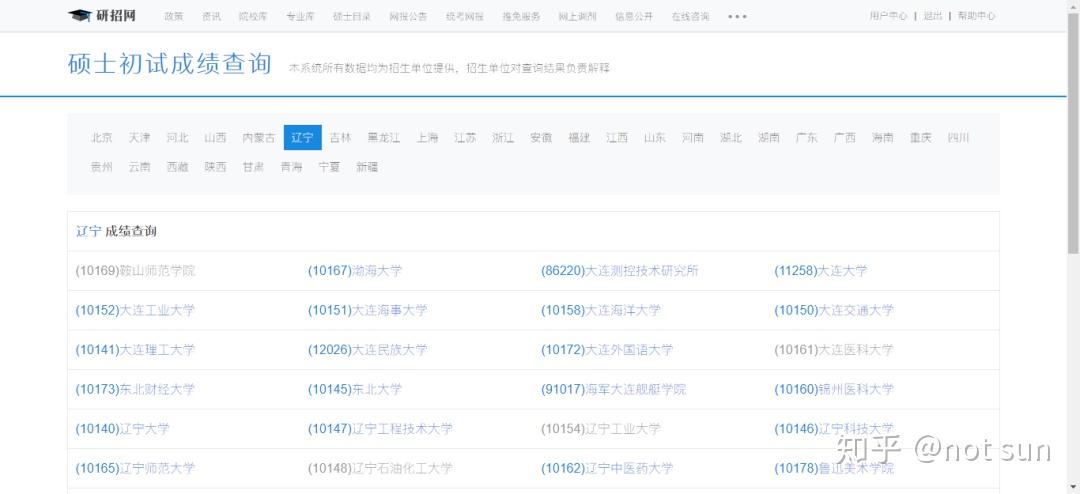The image size is (1080, 494).
Task: Open 硕士目录 in the top navigation
Action: pos(351,17)
